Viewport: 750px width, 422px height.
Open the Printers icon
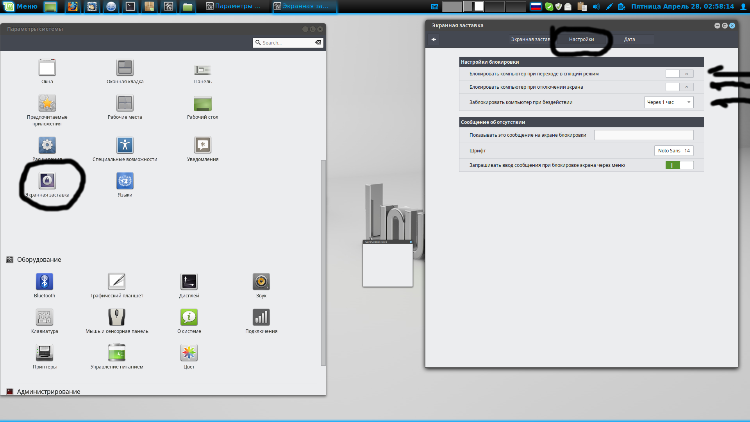45,353
